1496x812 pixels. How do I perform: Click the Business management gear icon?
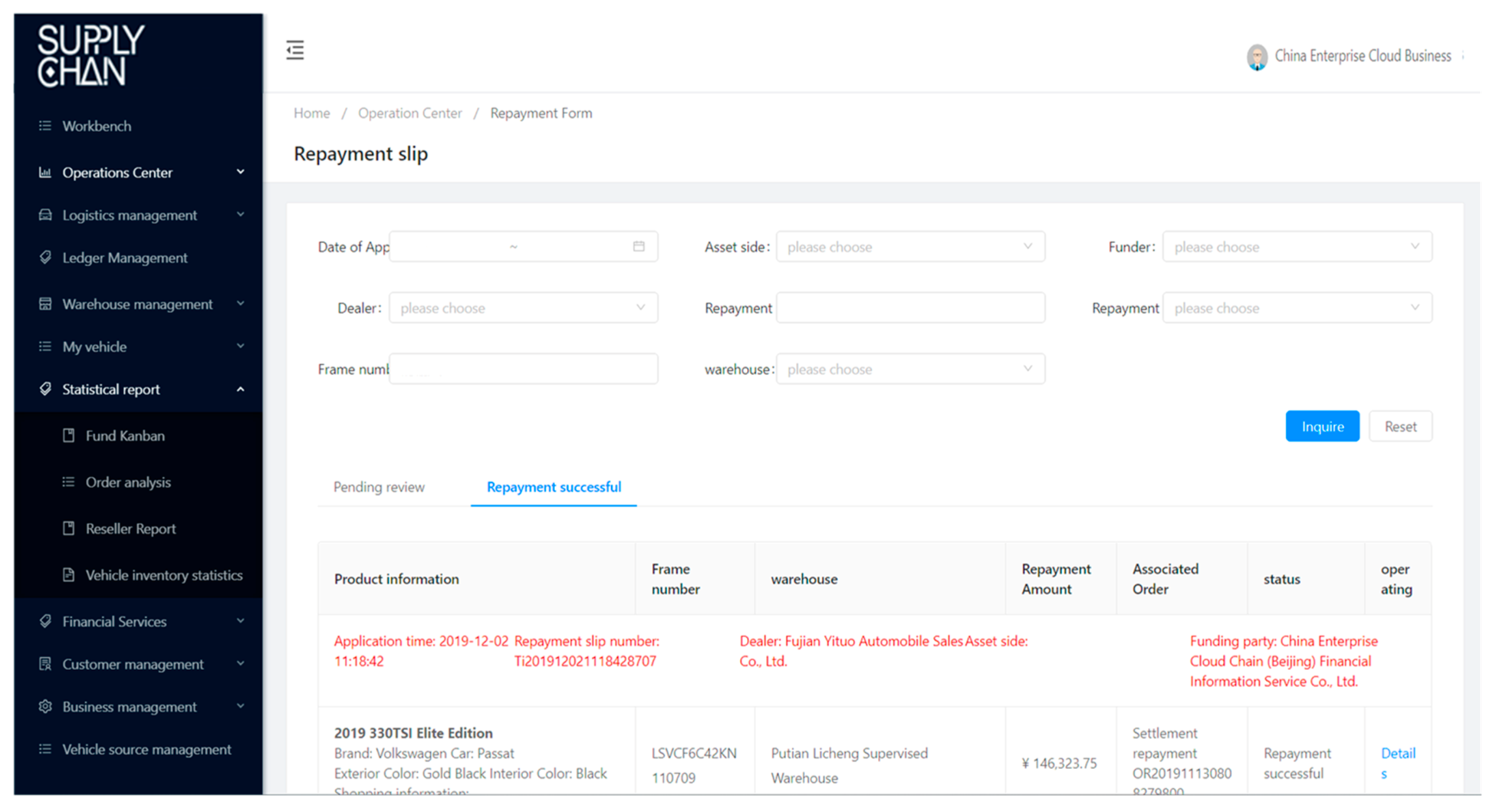(45, 706)
